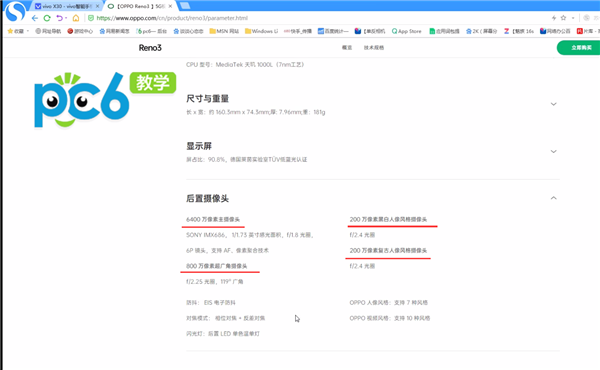Reload the page with the green refresh icon
The width and height of the screenshot is (600, 370).
pyautogui.click(x=47, y=18)
